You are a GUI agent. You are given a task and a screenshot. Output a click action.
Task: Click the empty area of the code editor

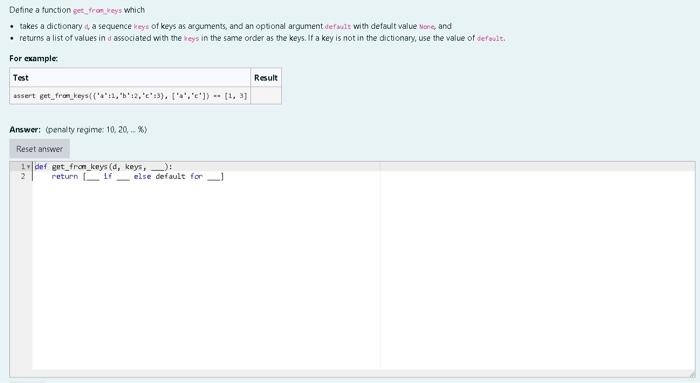[363, 275]
